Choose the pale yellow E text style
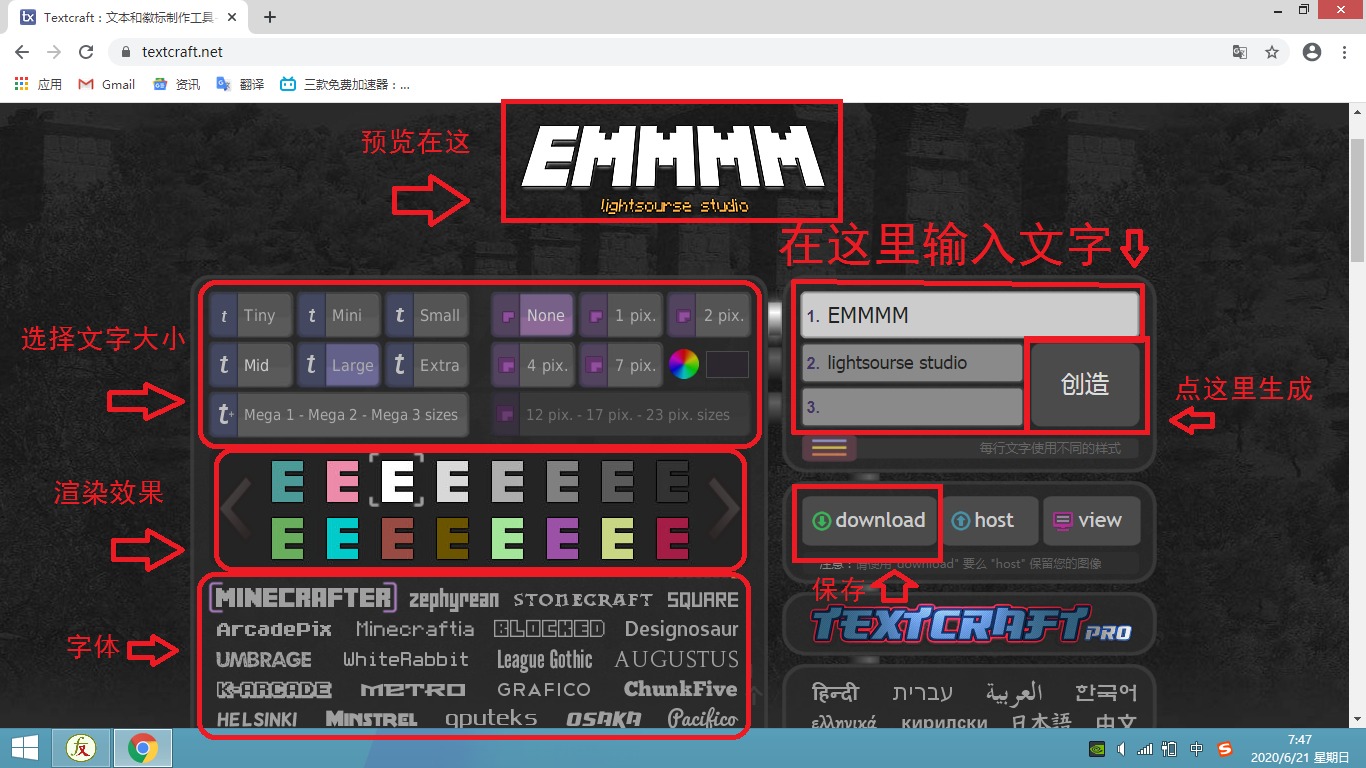This screenshot has width=1366, height=768. point(617,539)
